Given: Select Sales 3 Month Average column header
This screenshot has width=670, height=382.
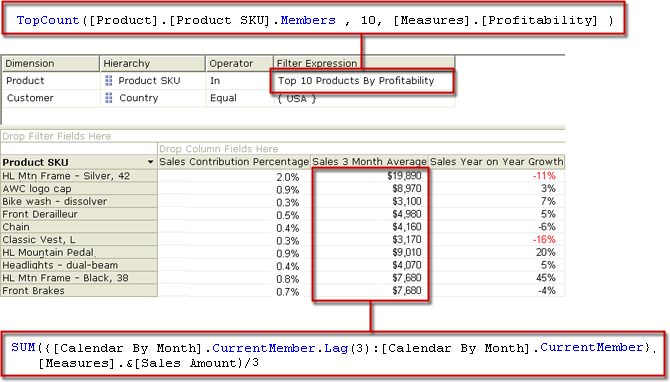Looking at the screenshot, I should tap(369, 162).
